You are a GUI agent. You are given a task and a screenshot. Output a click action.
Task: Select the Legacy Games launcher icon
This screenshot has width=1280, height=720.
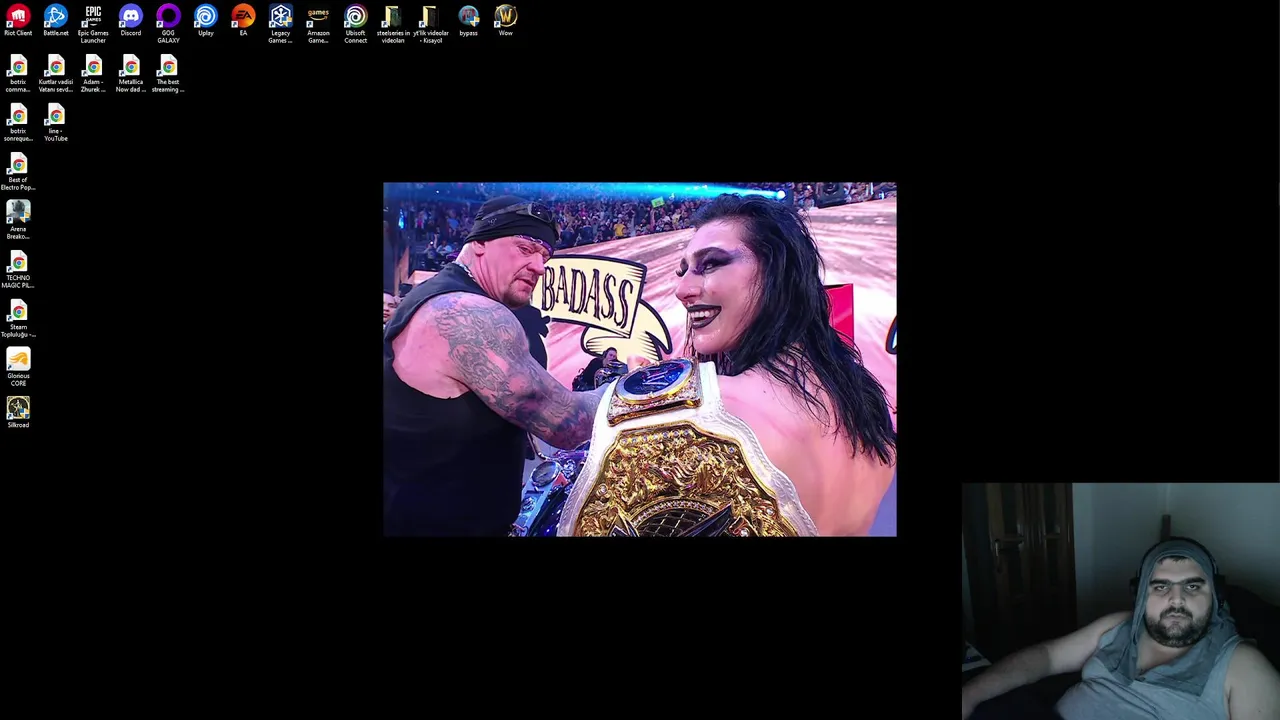coord(281,25)
